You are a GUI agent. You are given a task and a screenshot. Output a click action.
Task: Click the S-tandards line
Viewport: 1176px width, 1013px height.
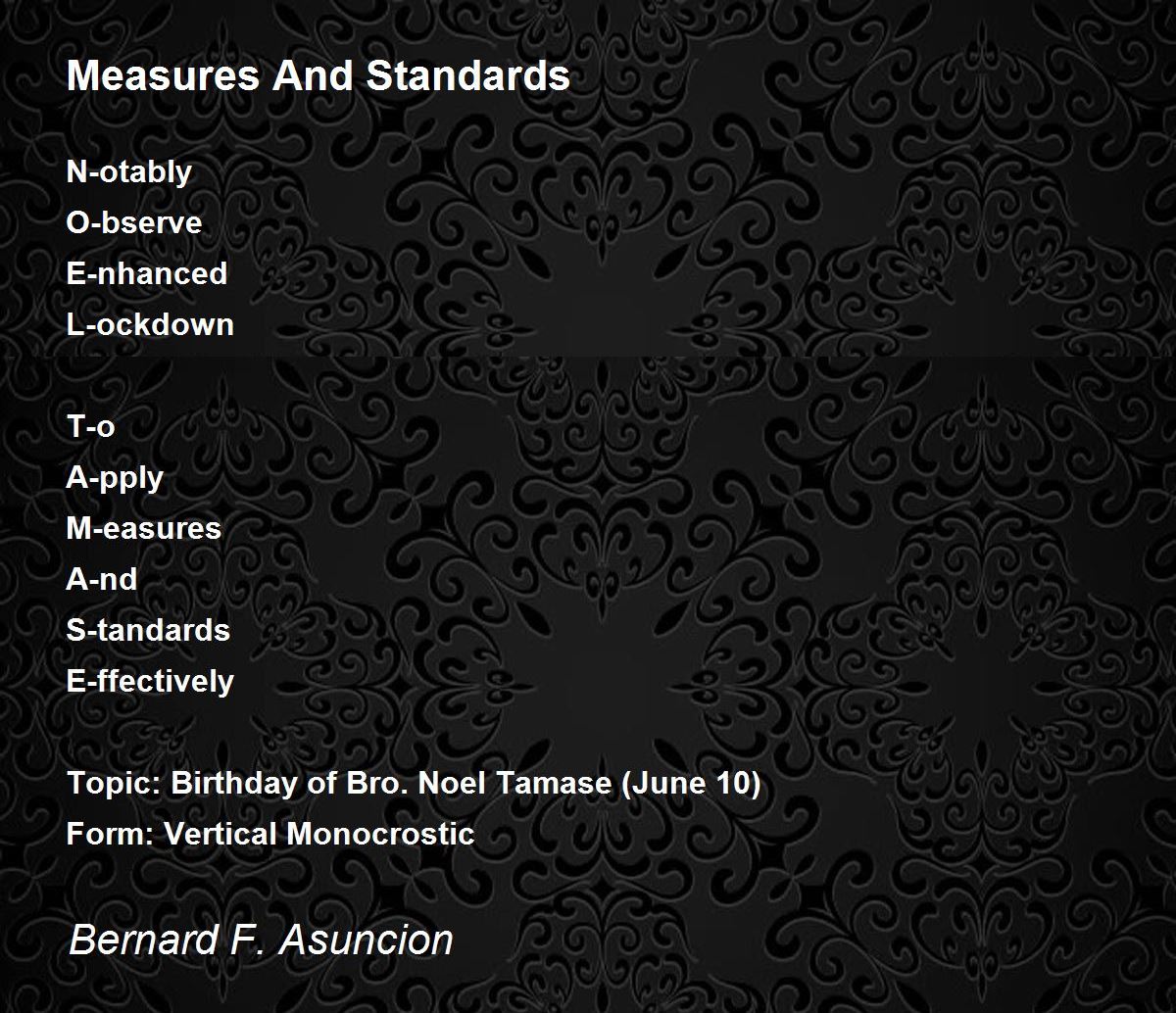pos(148,630)
